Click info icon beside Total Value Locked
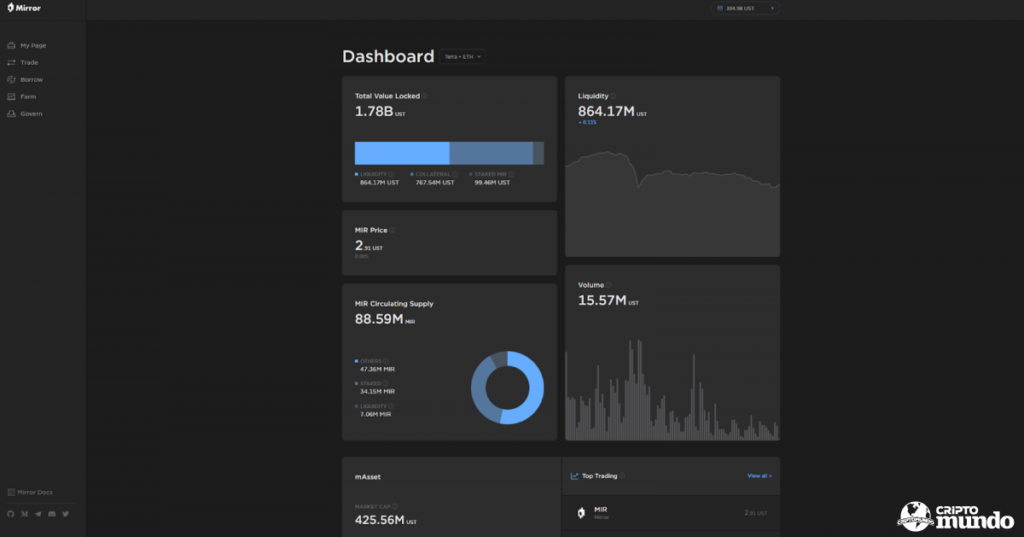This screenshot has height=537, width=1024. [x=424, y=96]
